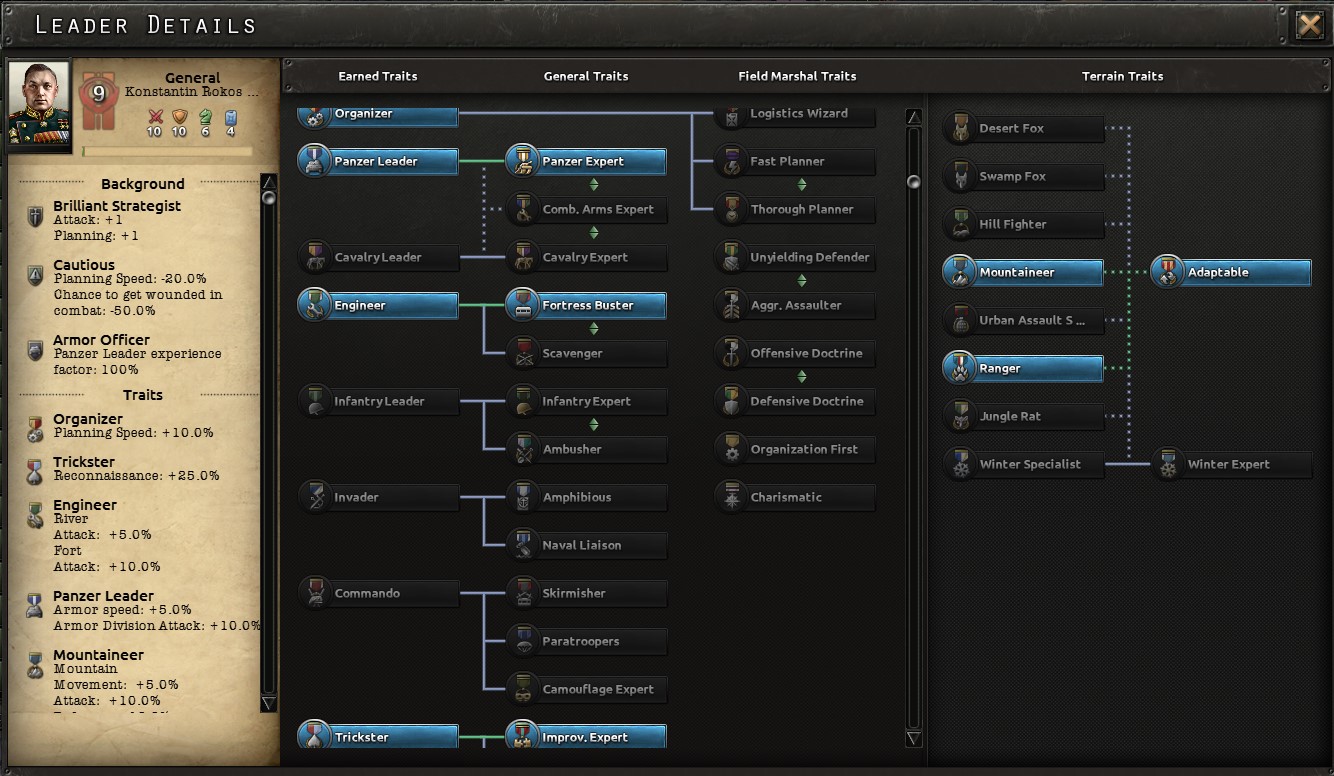
Task: Click the Field Marshal Traits header
Action: [797, 76]
